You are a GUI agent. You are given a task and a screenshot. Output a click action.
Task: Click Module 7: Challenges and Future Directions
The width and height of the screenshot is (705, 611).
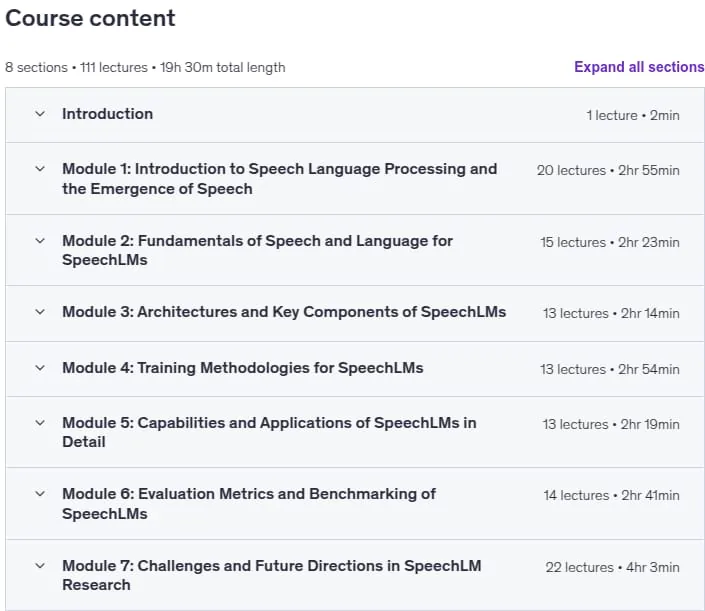tap(272, 575)
